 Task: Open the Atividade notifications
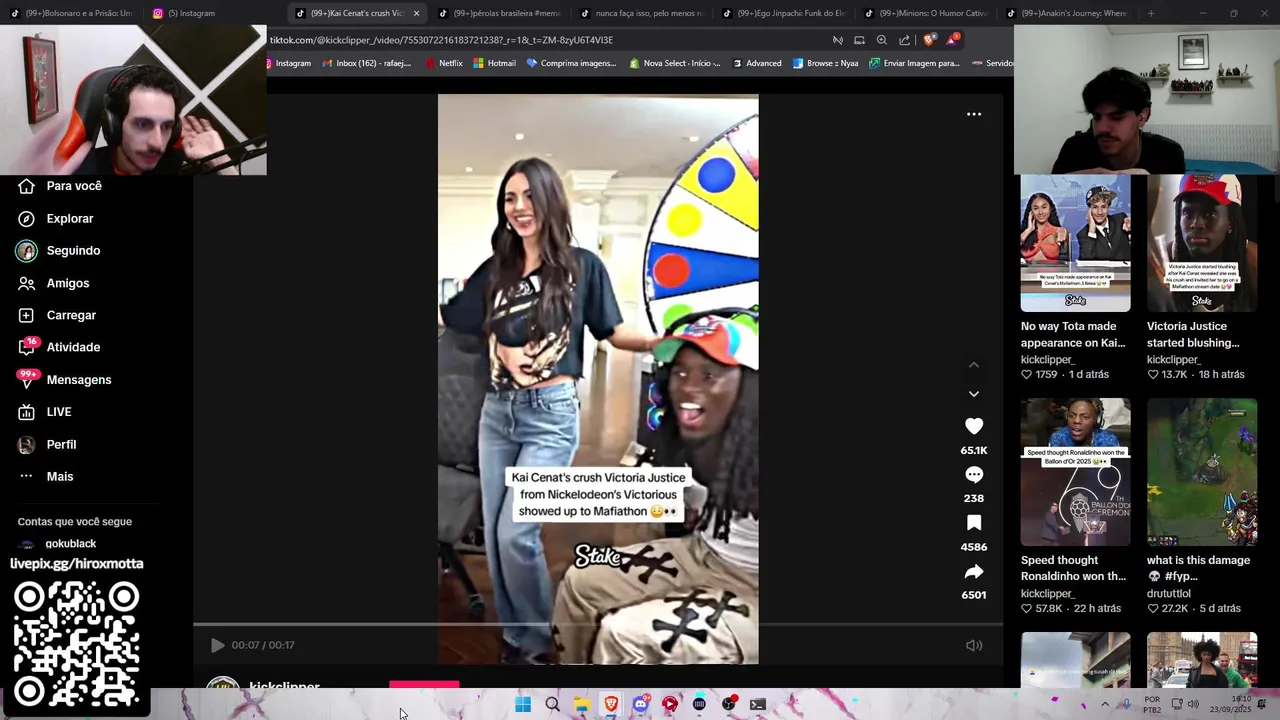click(59, 347)
